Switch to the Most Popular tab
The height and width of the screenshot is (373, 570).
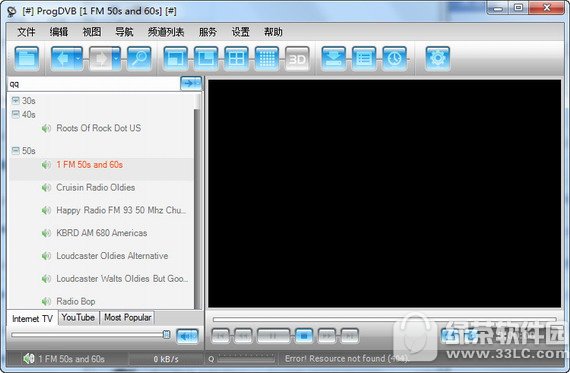128,317
